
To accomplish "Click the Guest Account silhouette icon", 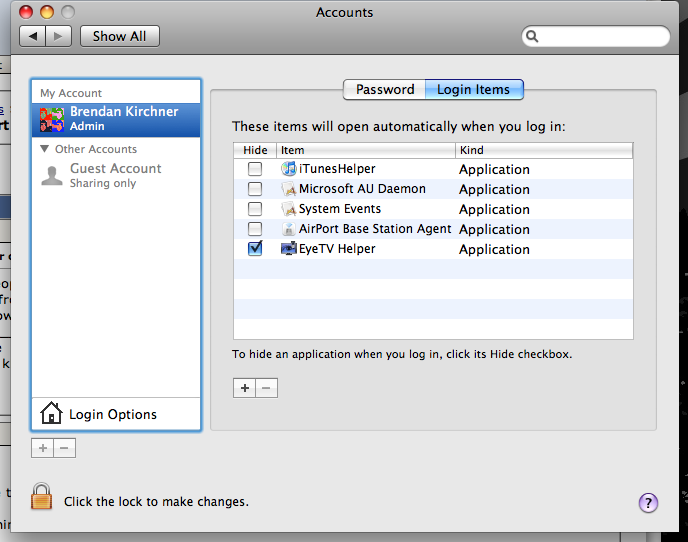I will tap(52, 176).
